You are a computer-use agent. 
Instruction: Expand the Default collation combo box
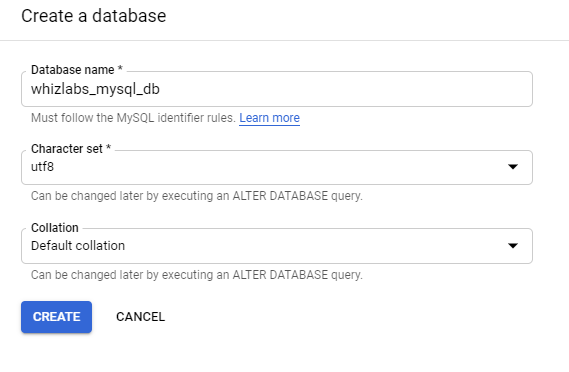click(277, 246)
